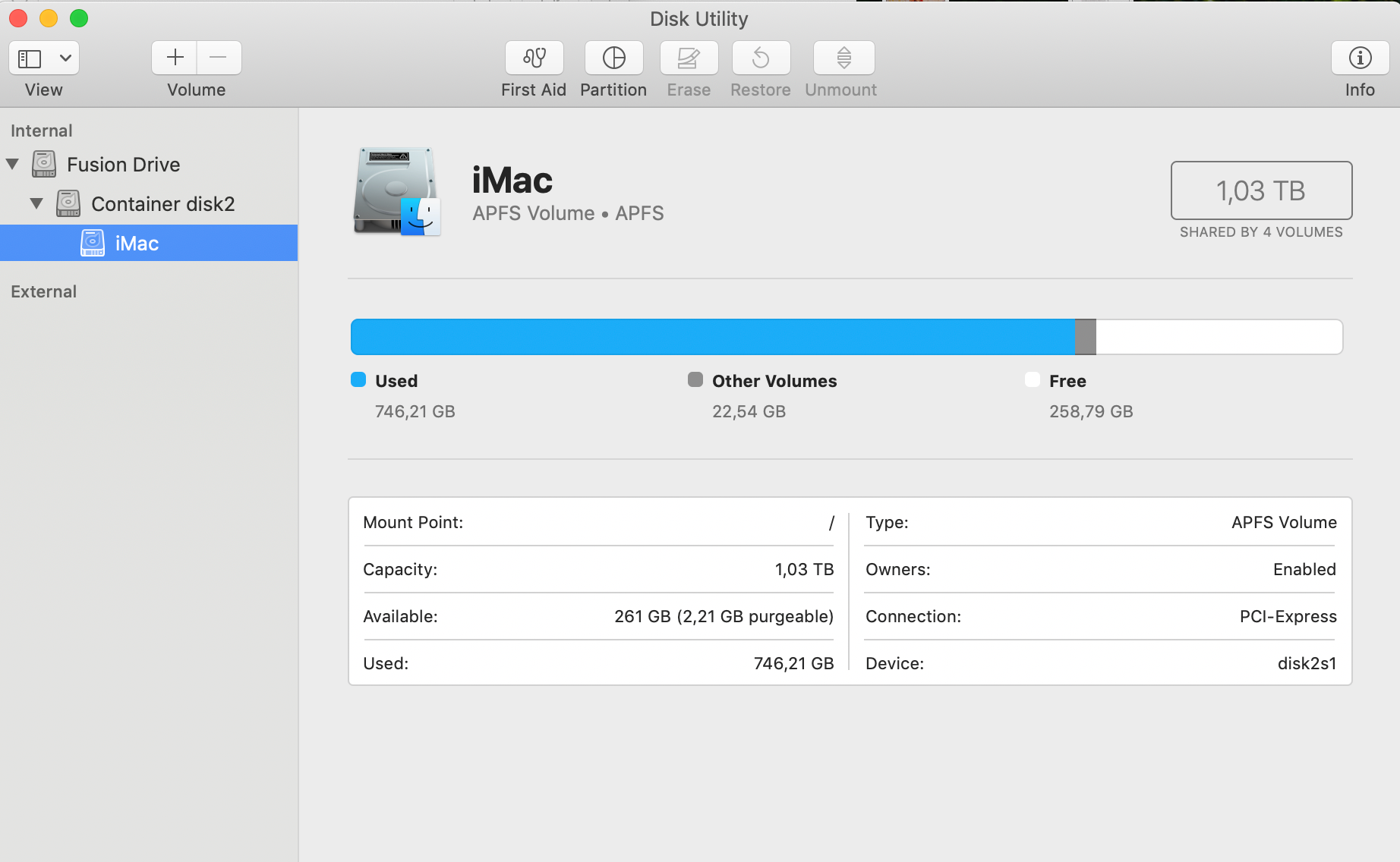The image size is (1400, 862).
Task: Click the "261 GB (2,21 GB purgeable)" value
Action: [x=724, y=616]
